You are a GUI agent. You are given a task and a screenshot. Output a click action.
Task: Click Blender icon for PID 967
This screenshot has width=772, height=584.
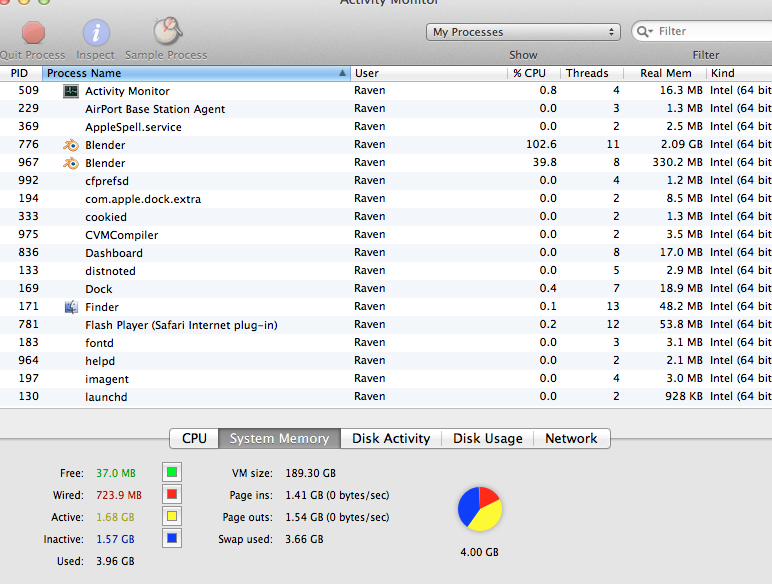point(71,163)
